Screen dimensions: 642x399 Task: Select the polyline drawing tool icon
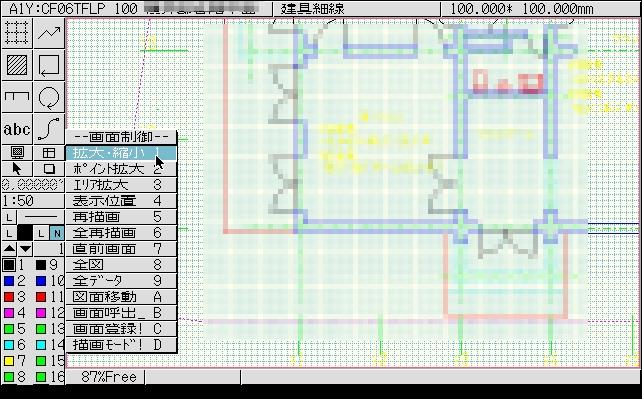pos(49,32)
